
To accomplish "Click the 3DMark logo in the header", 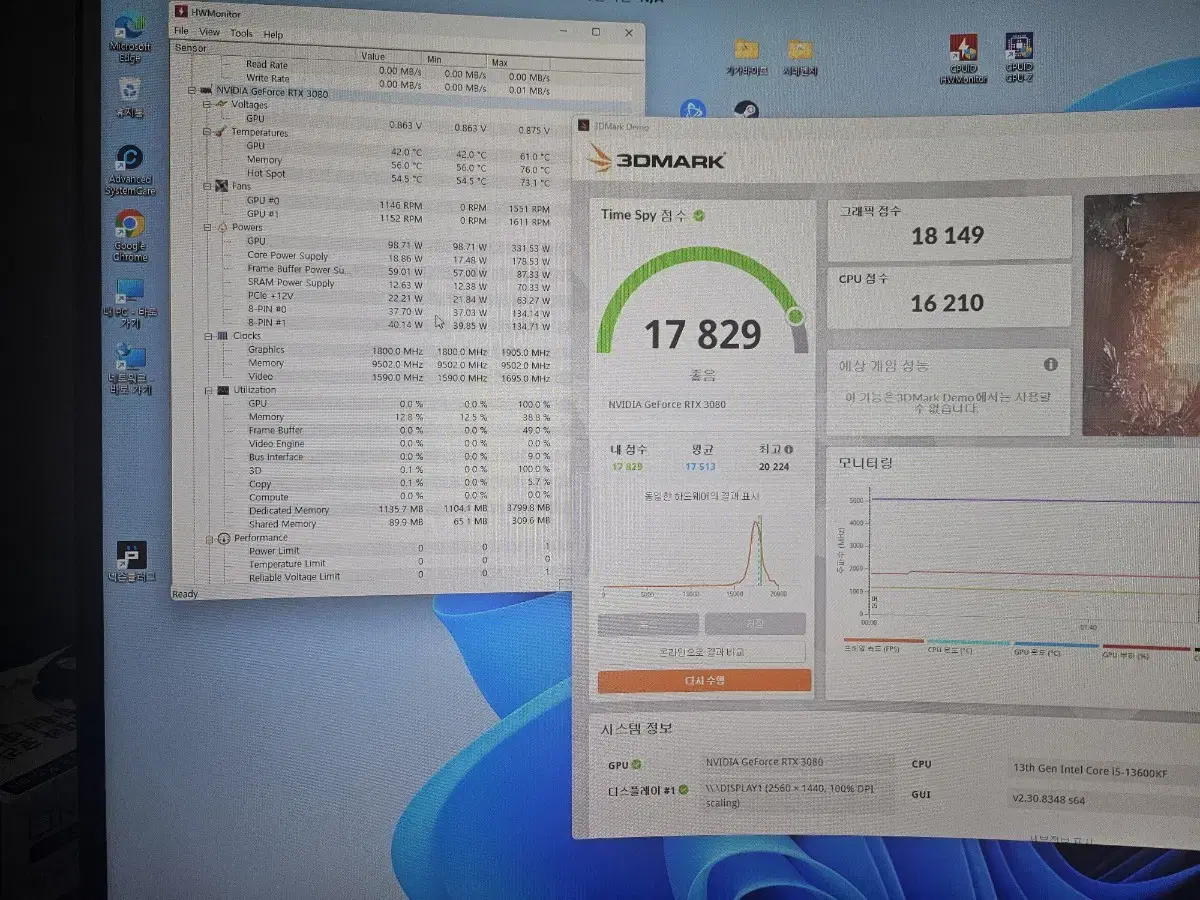I will pos(657,159).
